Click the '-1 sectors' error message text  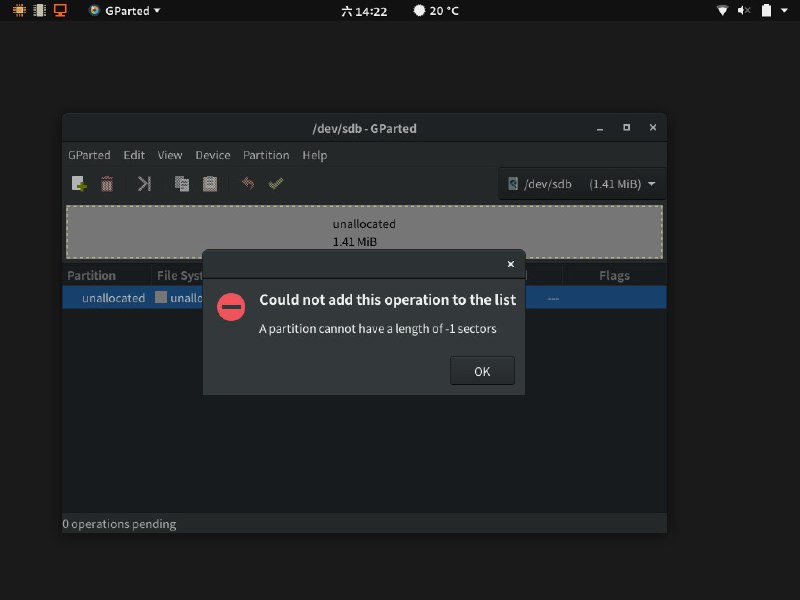point(378,329)
